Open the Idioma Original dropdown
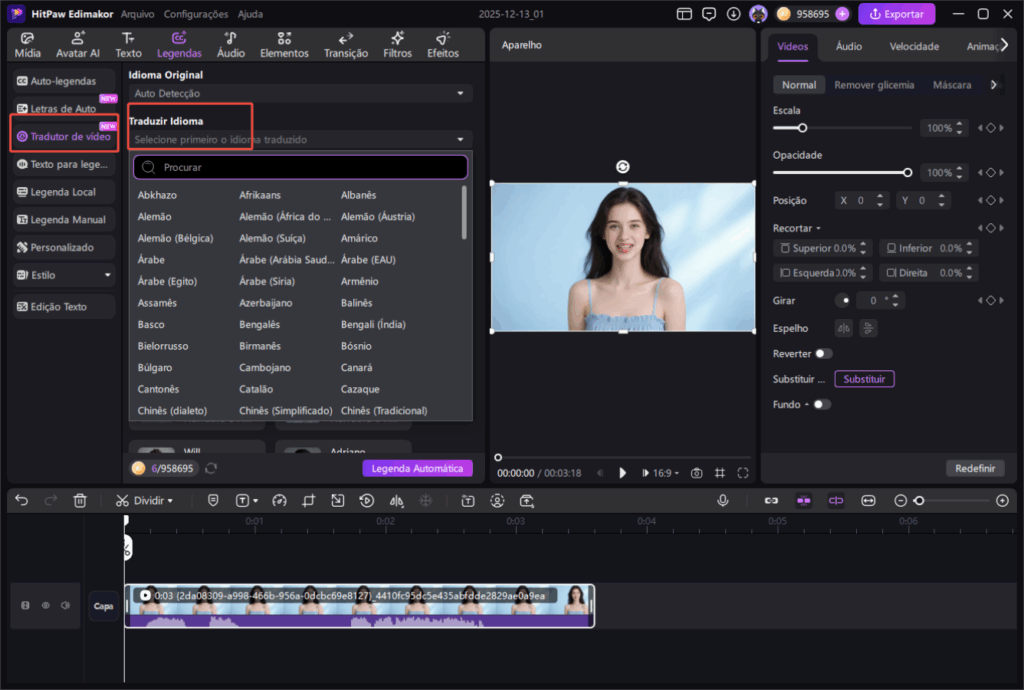Screen dimensions: 1024x690 tap(300, 93)
